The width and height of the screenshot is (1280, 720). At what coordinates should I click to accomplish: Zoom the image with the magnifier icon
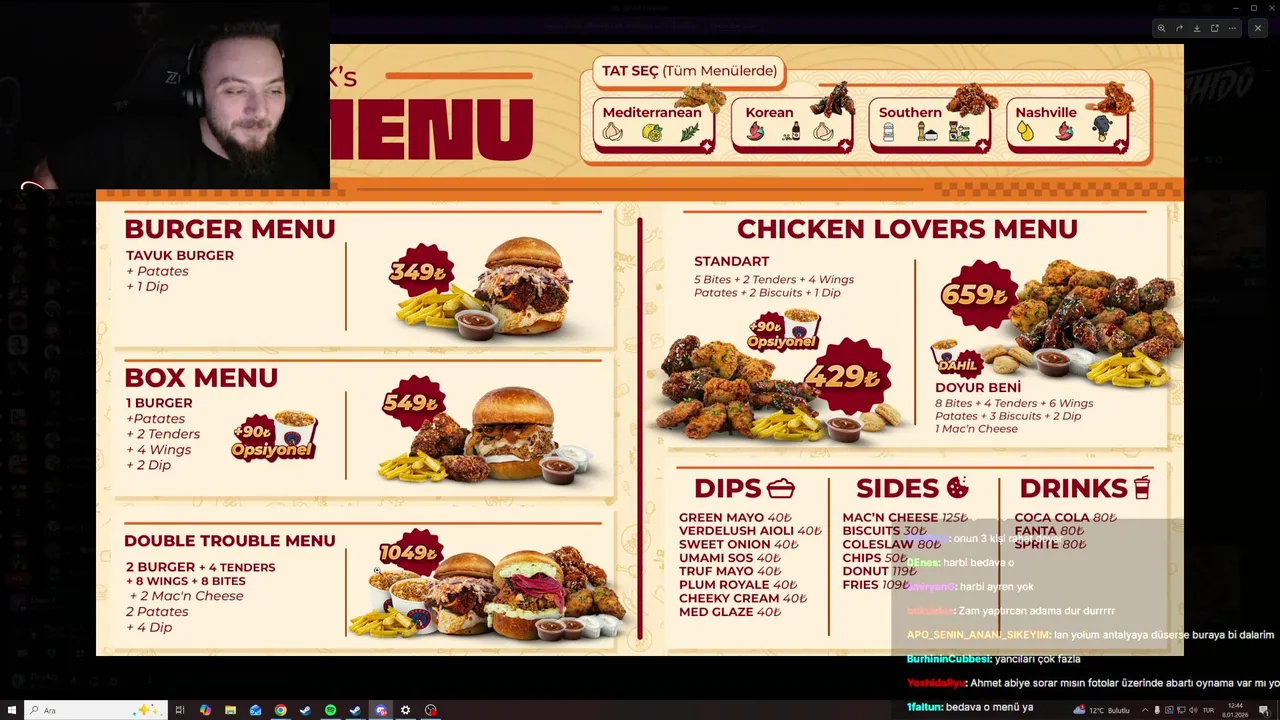(x=1161, y=28)
